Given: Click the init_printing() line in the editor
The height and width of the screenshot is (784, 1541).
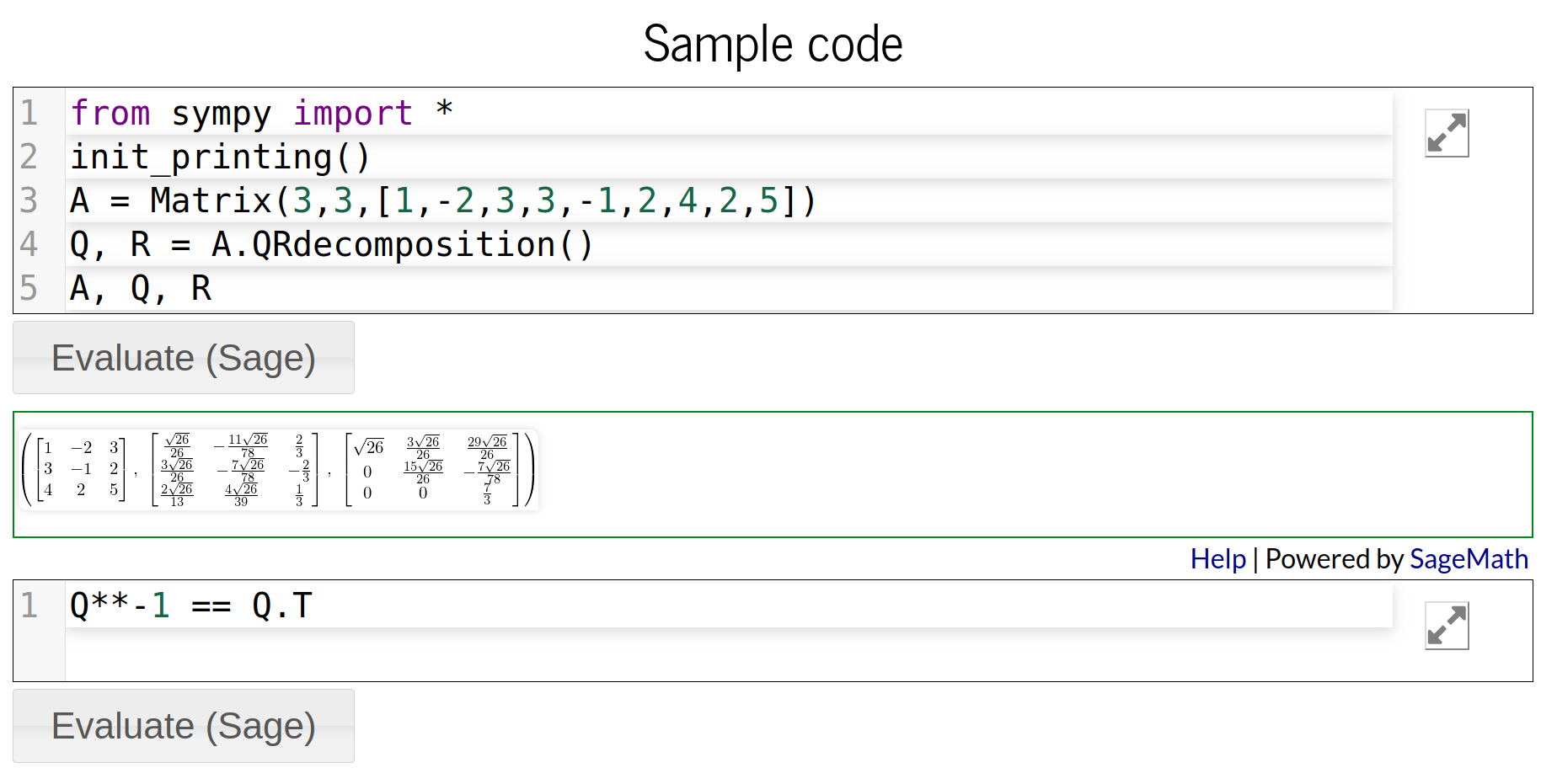Looking at the screenshot, I should pyautogui.click(x=219, y=156).
